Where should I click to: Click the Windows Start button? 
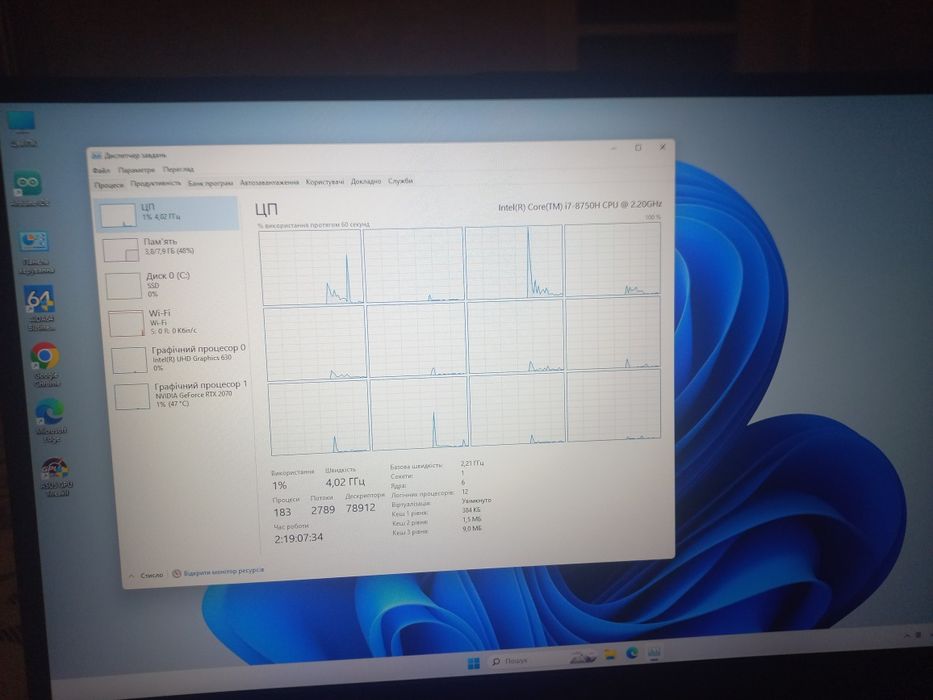(474, 663)
